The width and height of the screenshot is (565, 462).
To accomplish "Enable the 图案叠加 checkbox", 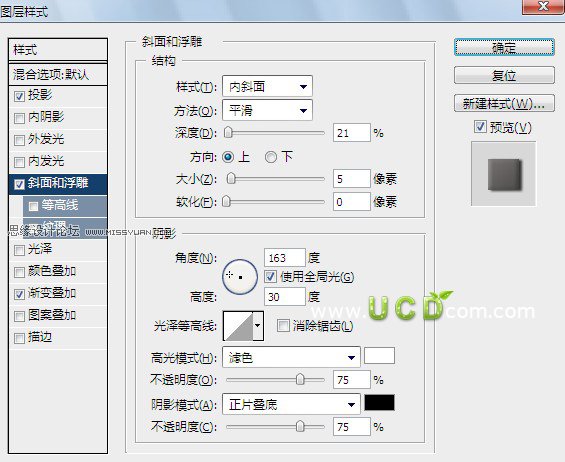I will pos(19,316).
